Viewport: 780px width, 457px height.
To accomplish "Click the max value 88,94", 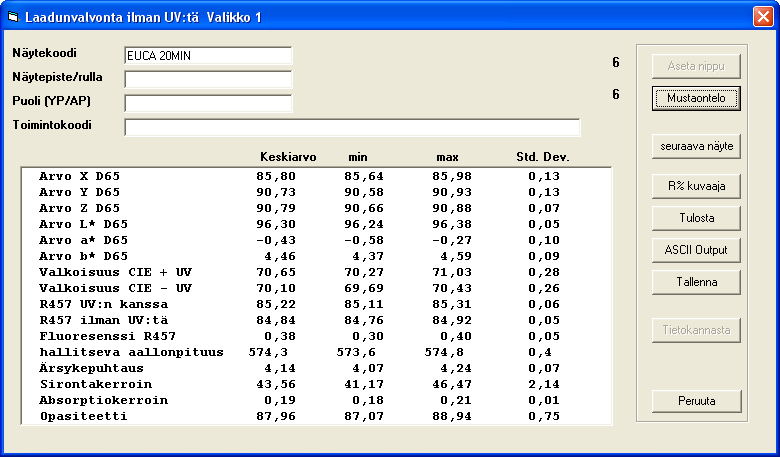I will pyautogui.click(x=452, y=416).
